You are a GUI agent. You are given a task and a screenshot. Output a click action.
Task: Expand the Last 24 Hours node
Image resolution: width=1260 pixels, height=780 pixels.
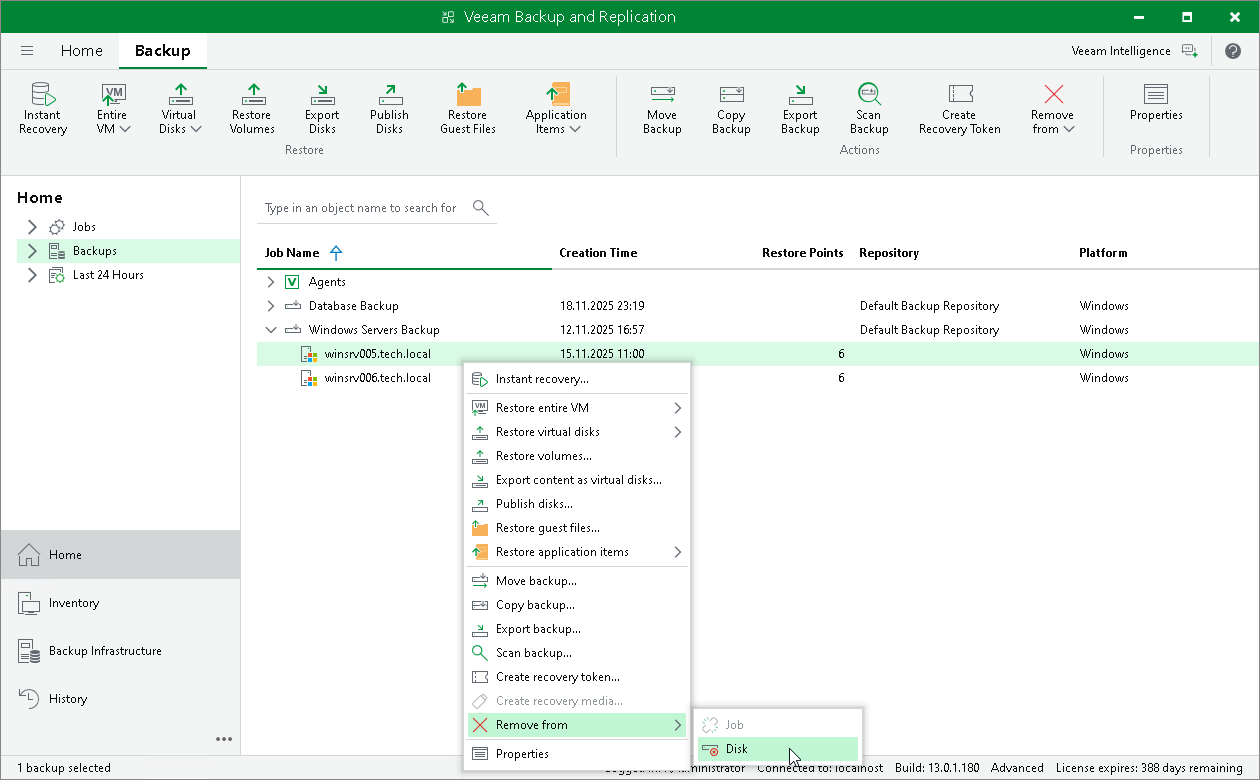point(32,275)
